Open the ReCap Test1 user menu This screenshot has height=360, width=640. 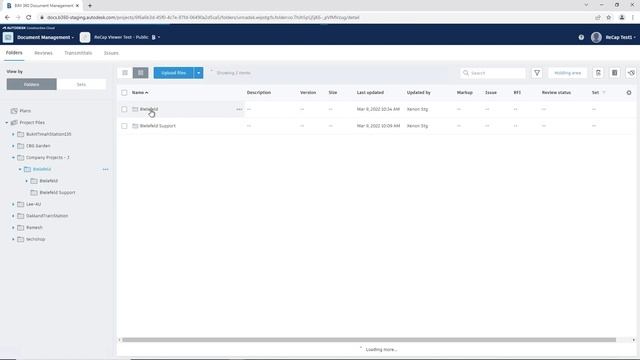[620, 37]
